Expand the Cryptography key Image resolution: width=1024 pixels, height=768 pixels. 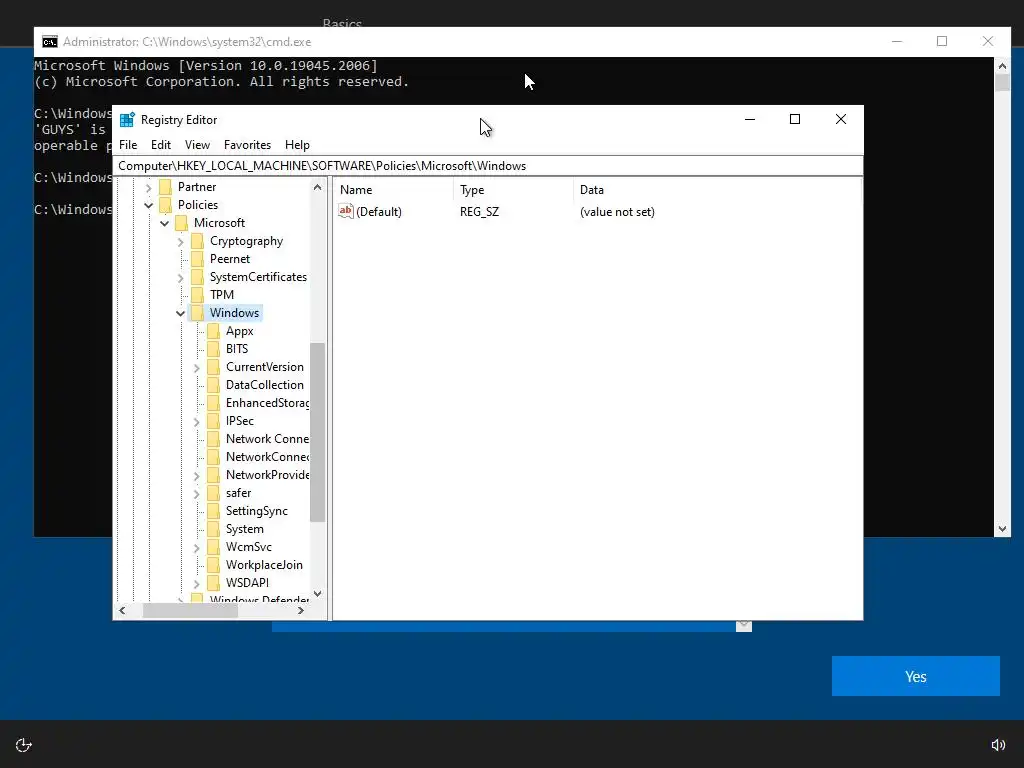[181, 242]
